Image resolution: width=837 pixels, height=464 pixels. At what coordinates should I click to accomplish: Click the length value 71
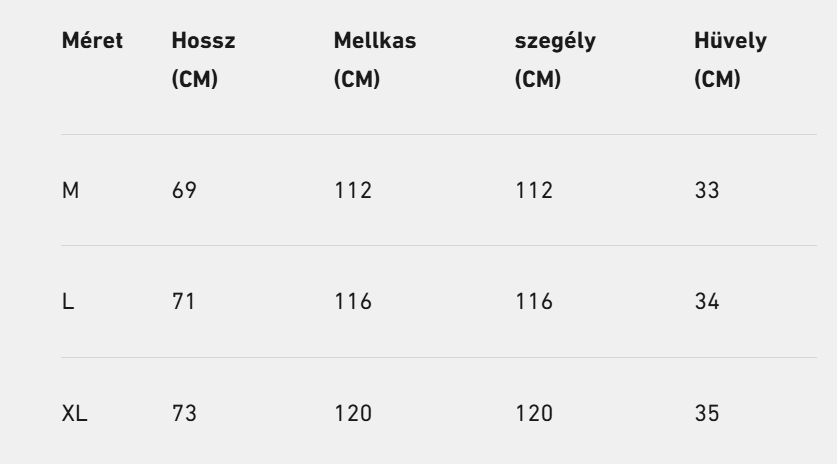183,302
